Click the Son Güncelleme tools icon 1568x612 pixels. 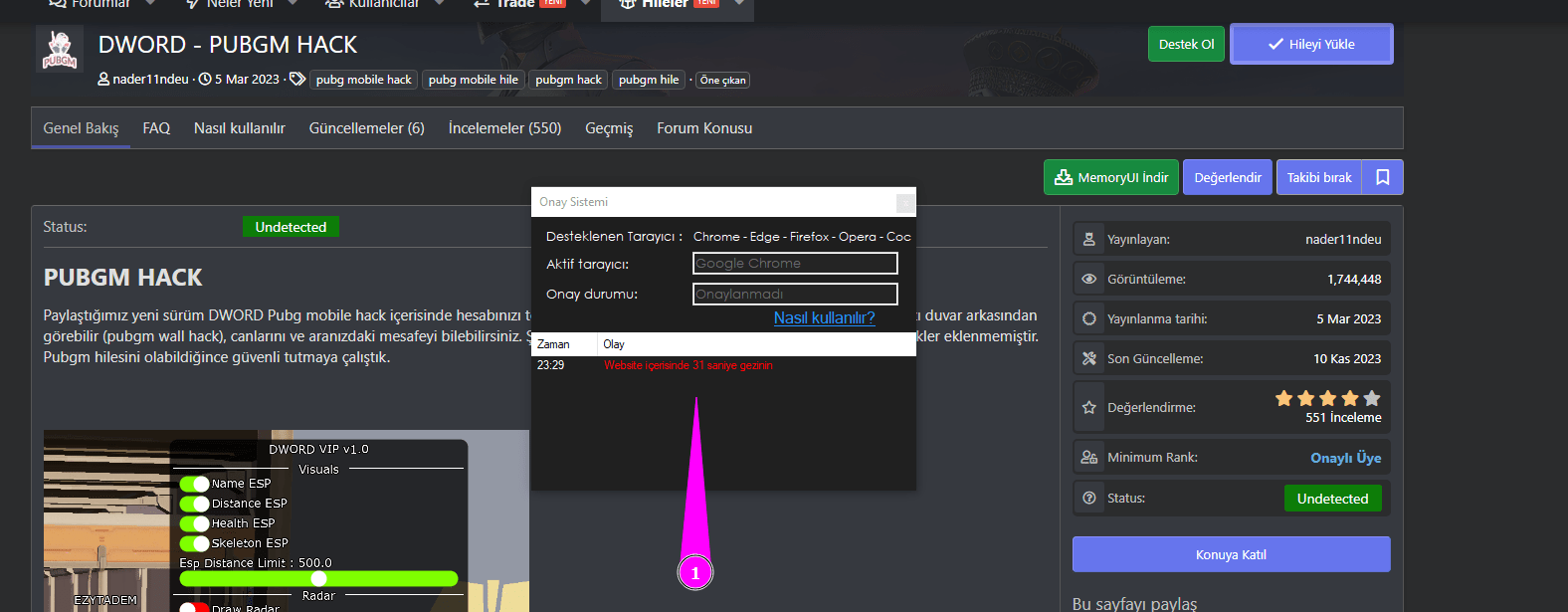click(x=1089, y=358)
